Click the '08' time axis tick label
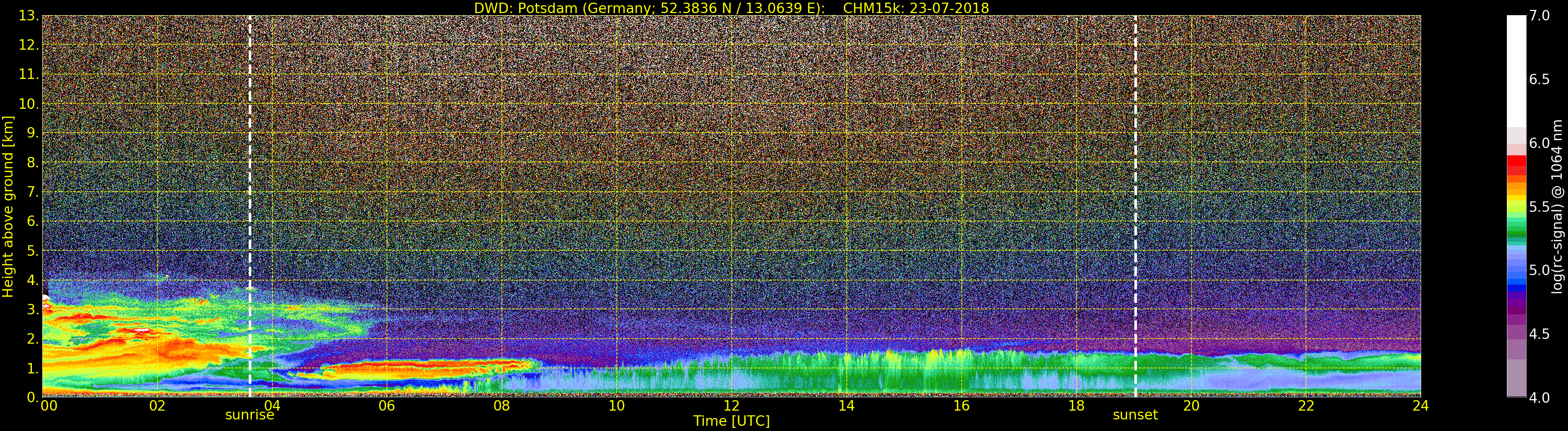Image resolution: width=1568 pixels, height=431 pixels. point(502,406)
